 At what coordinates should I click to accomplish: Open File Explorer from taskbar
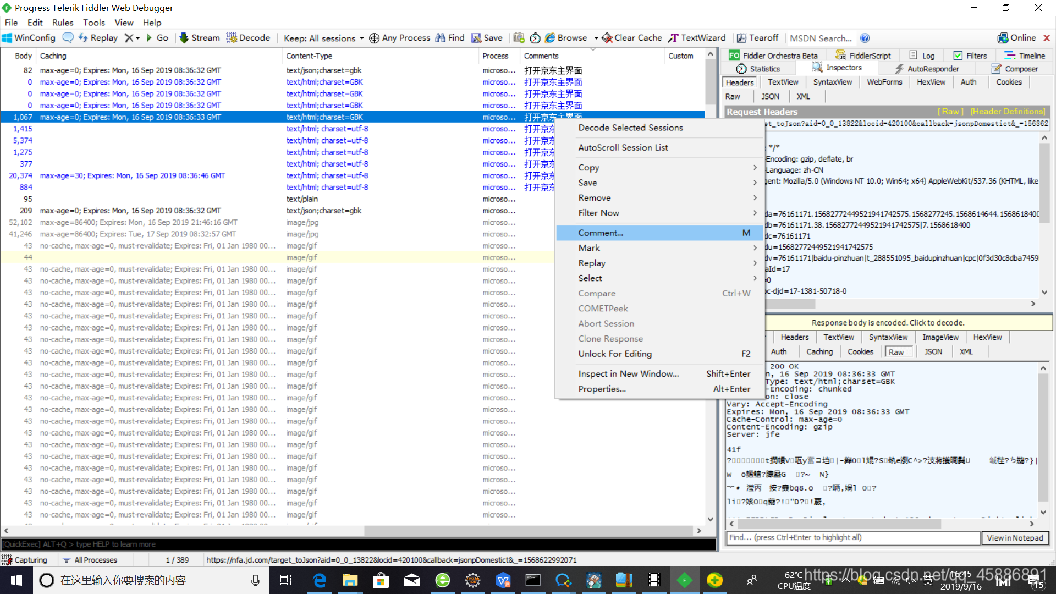pyautogui.click(x=350, y=580)
